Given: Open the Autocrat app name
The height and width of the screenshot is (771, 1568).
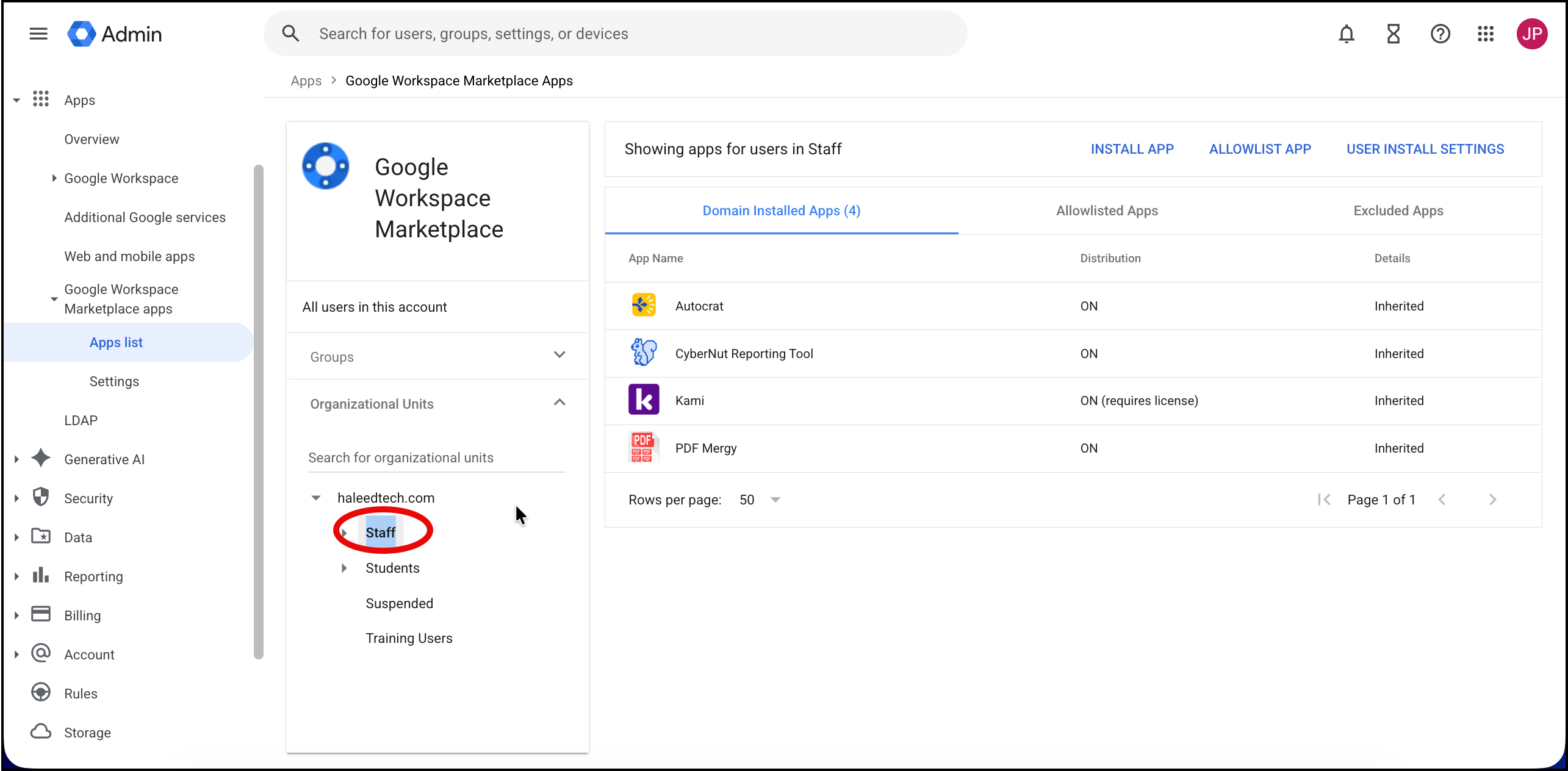Looking at the screenshot, I should tap(699, 306).
